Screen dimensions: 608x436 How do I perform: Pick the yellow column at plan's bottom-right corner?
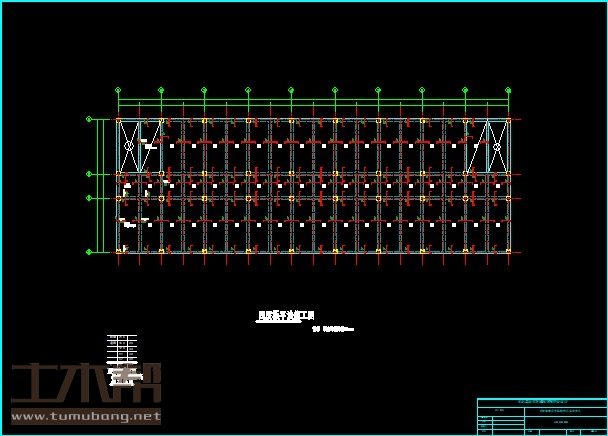(x=509, y=252)
